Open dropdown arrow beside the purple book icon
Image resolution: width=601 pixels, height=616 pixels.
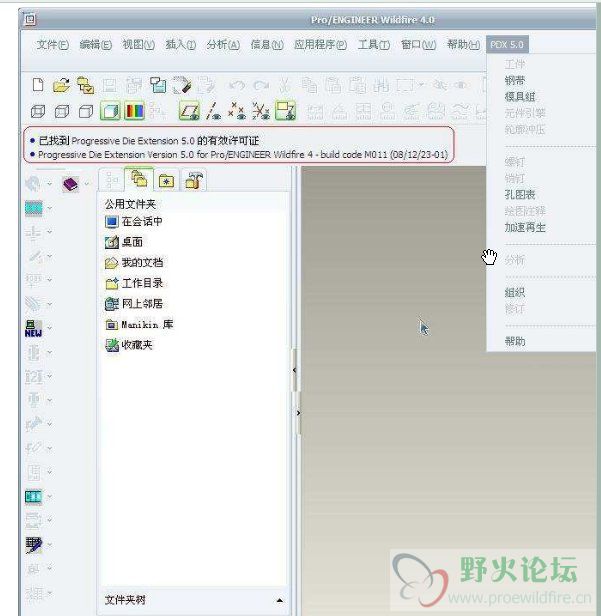coord(87,183)
